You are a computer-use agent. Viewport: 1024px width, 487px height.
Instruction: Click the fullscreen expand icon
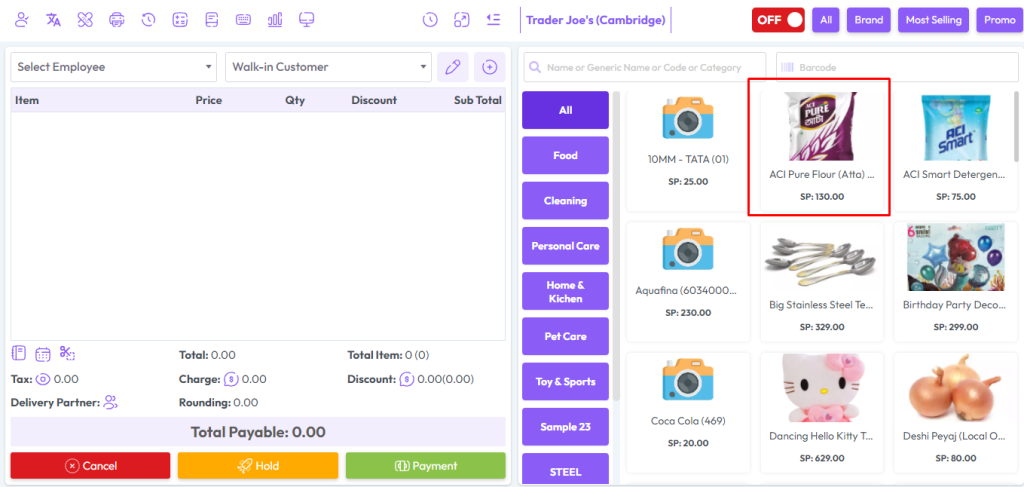[x=462, y=20]
